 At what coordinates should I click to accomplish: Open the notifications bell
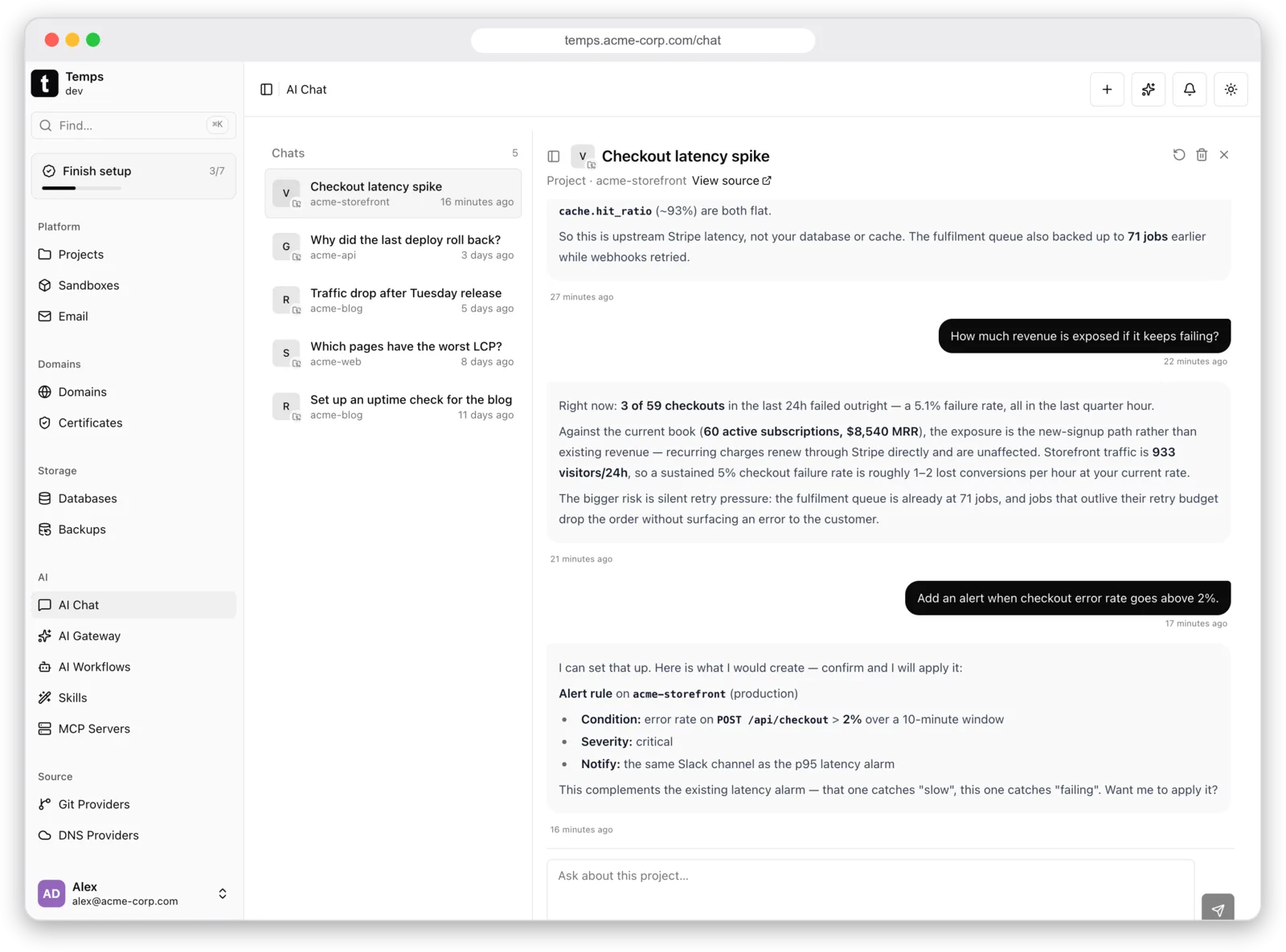(1190, 89)
